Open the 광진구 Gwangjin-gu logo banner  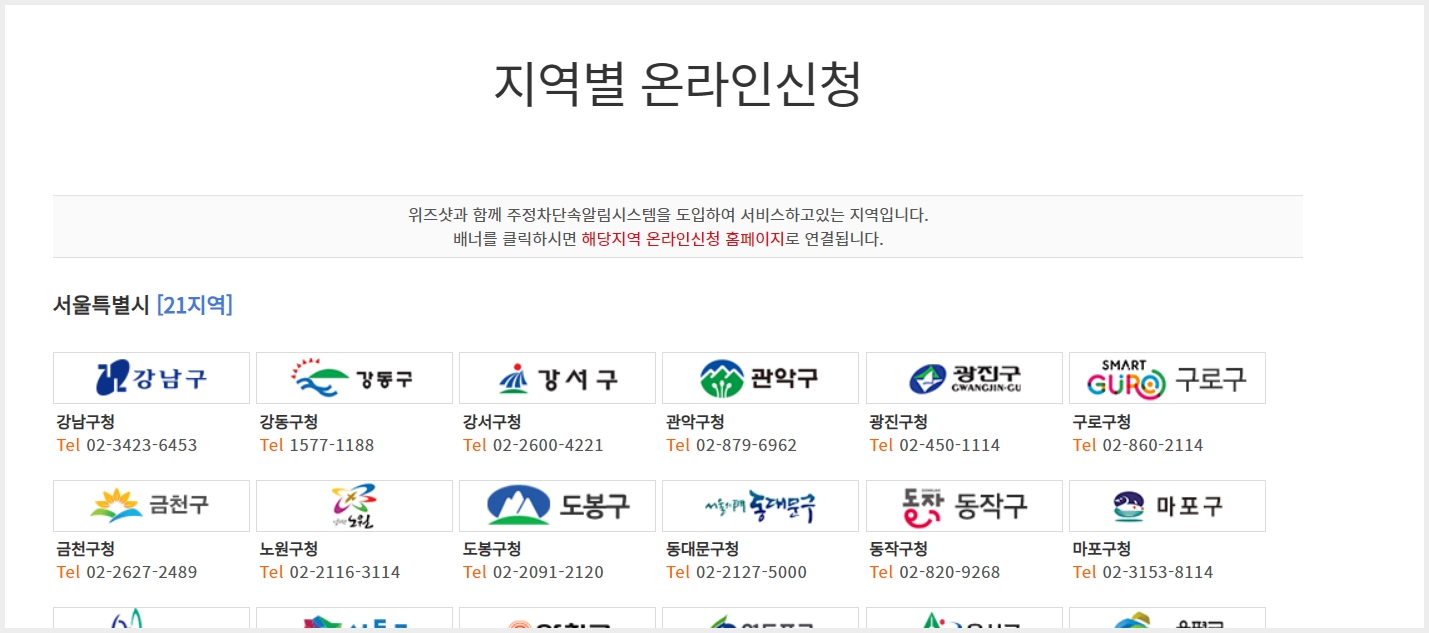(x=964, y=378)
